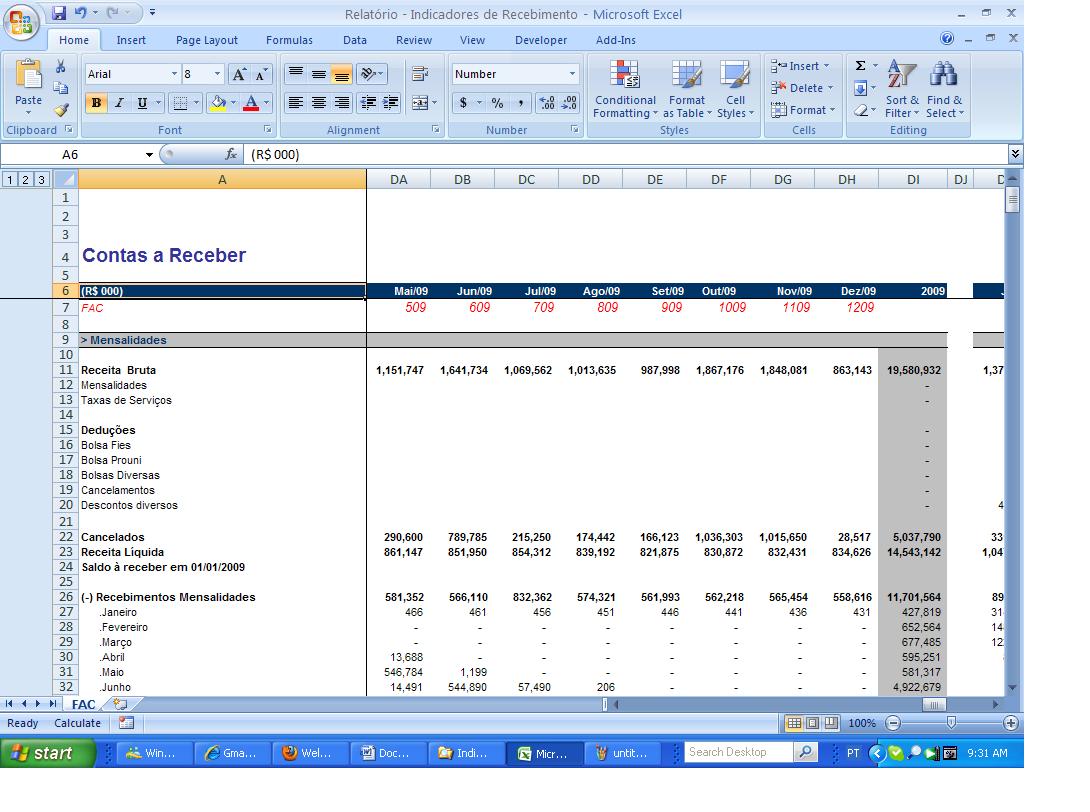
Task: Open the Fill Color dropdown arrow
Action: click(232, 103)
